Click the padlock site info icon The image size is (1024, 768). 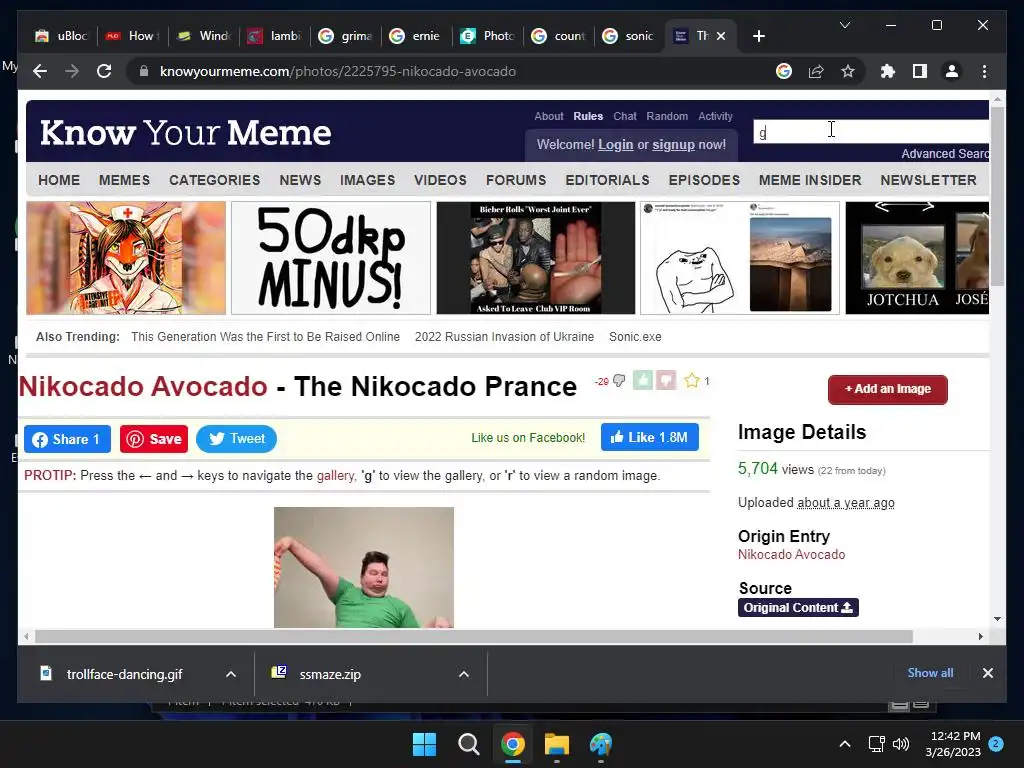(144, 71)
